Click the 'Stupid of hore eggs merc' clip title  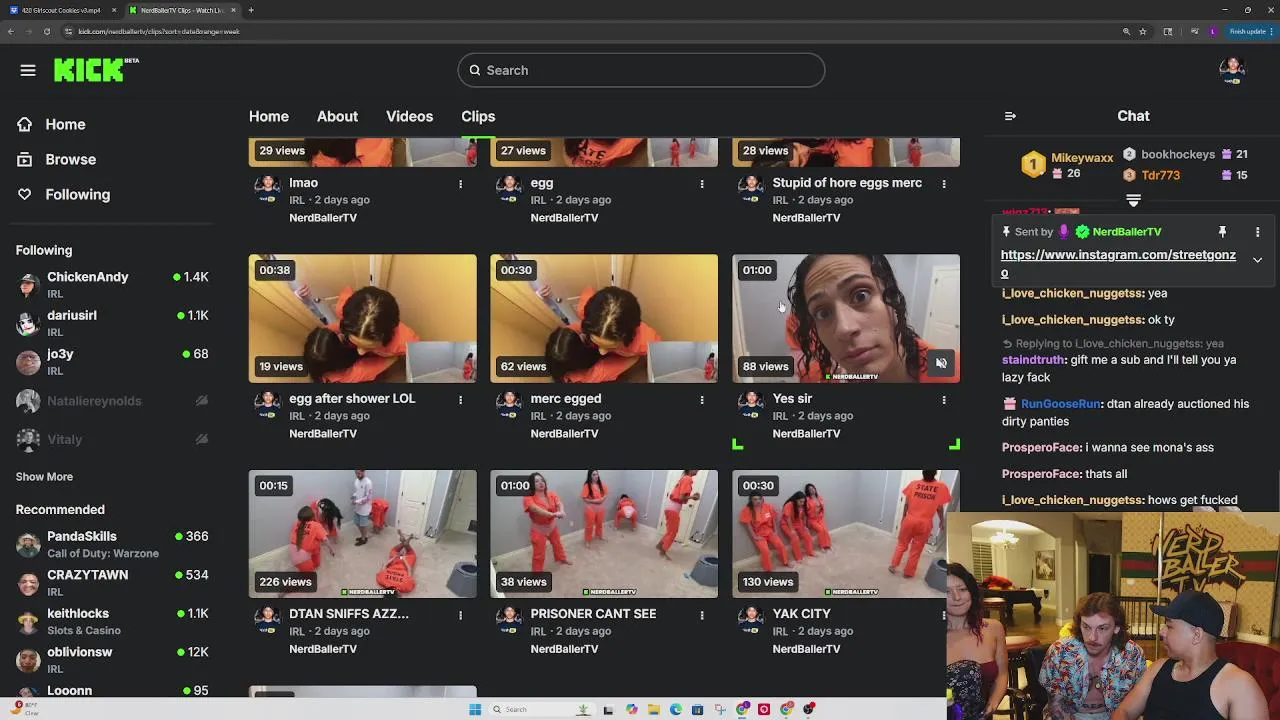[x=847, y=183]
